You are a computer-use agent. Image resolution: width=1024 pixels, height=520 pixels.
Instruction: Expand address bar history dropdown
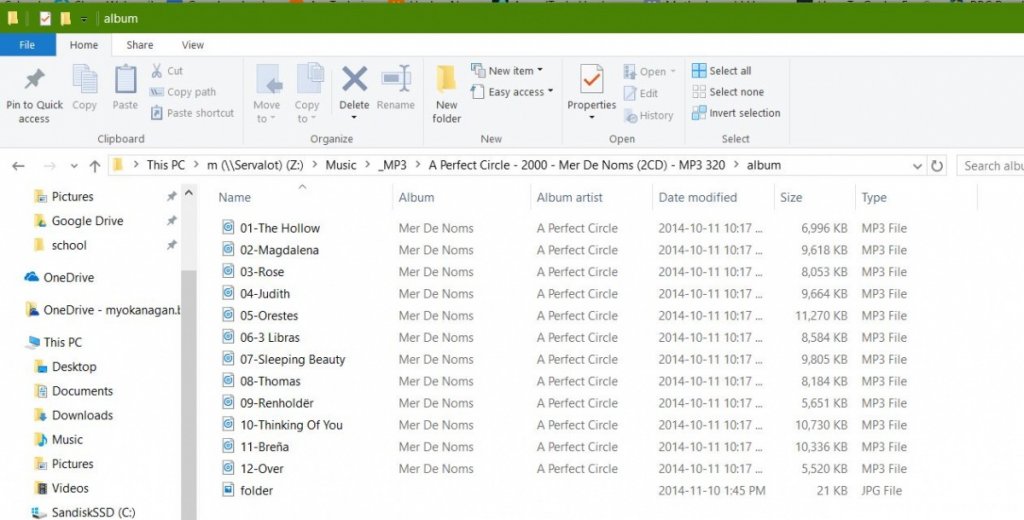pos(917,166)
